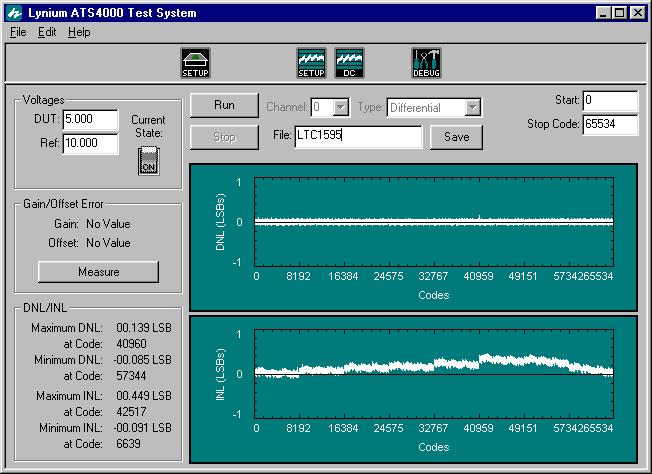Open the Edit menu

tap(47, 32)
